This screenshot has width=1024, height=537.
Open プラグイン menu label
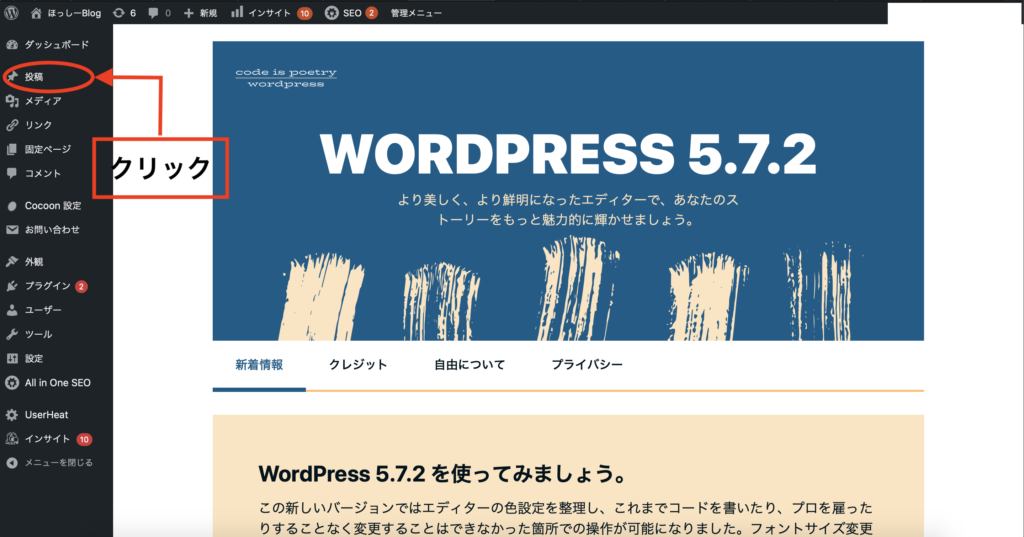[x=48, y=286]
